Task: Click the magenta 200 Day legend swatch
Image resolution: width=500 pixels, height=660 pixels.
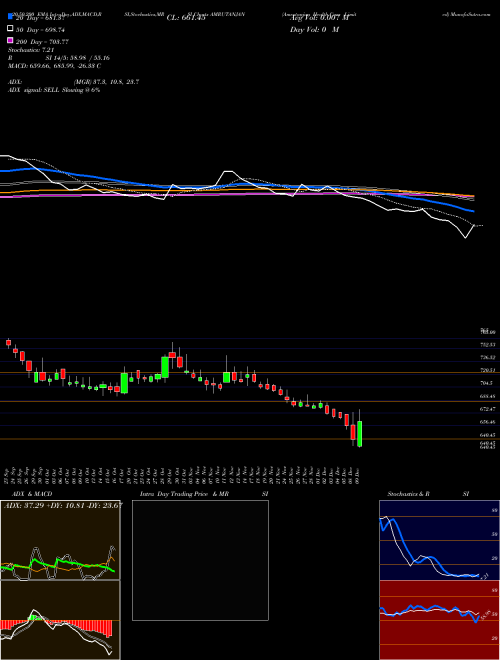Action: point(10,41)
